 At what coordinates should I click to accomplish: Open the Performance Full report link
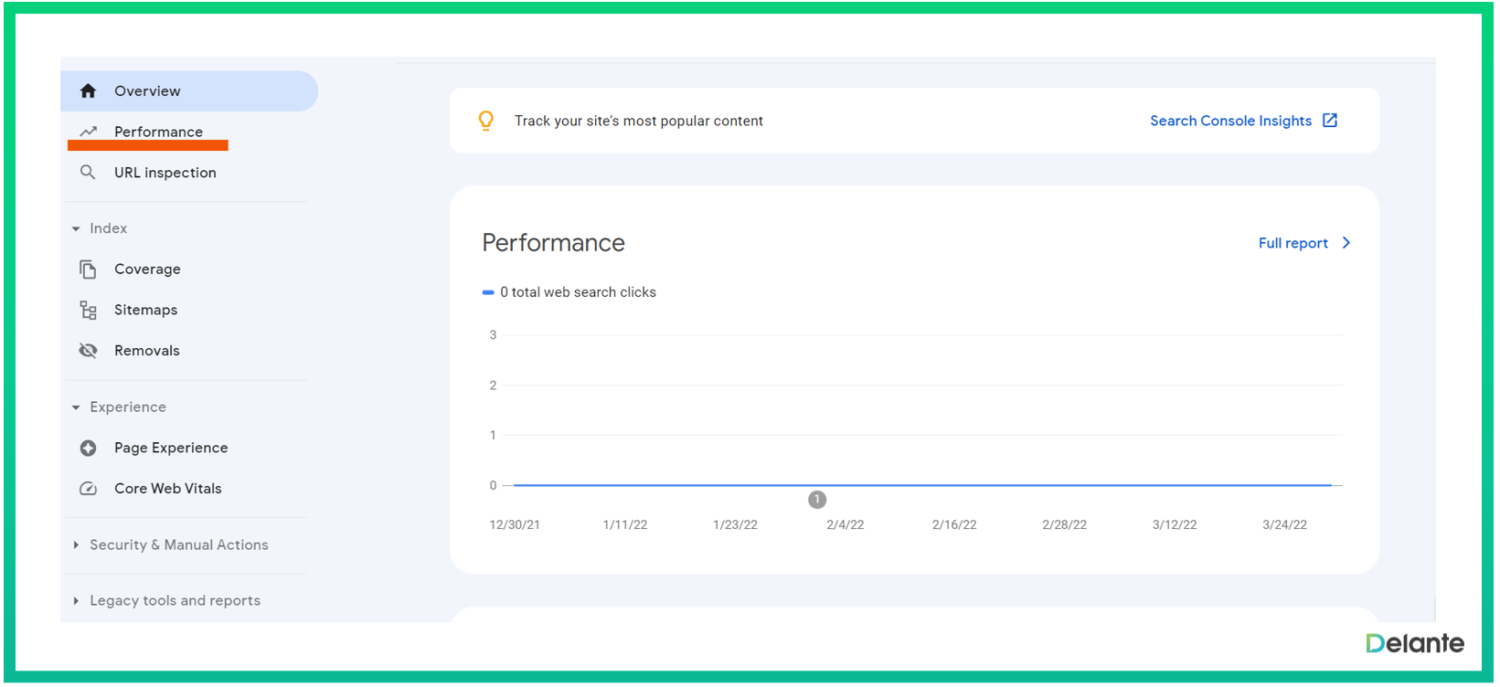coord(1293,243)
